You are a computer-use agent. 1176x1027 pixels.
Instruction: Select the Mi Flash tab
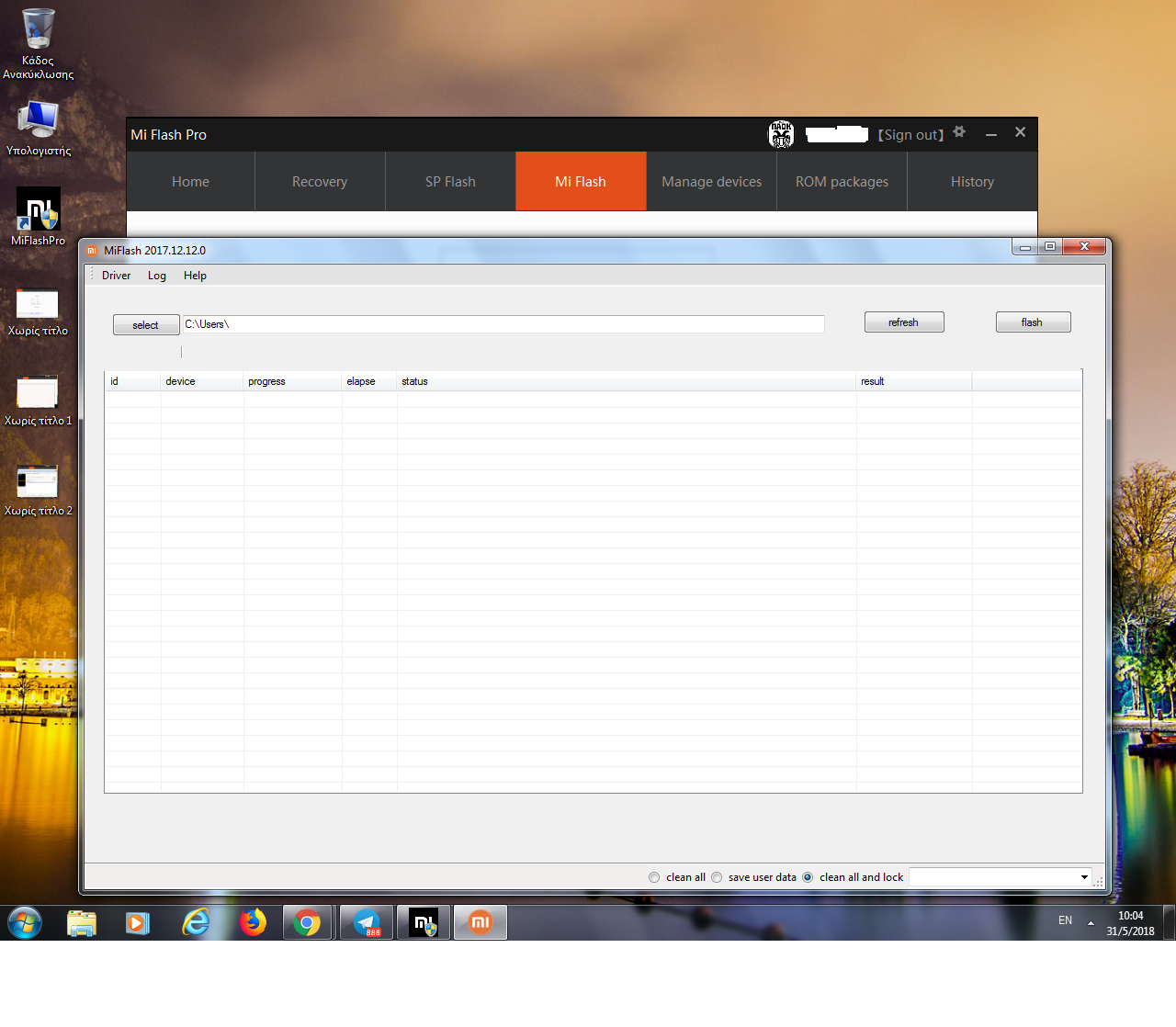581,182
